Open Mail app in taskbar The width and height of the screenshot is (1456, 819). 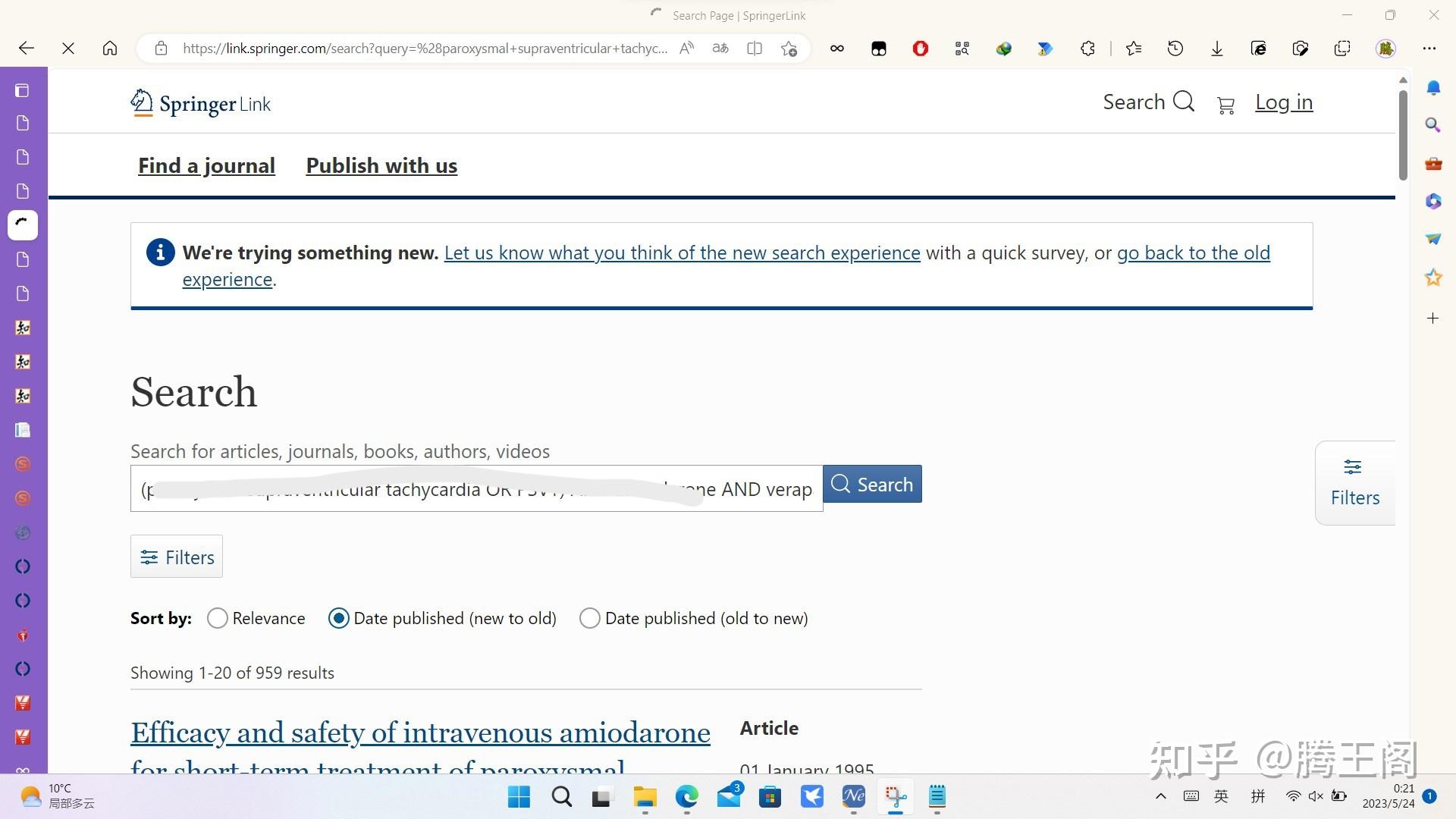[x=729, y=796]
